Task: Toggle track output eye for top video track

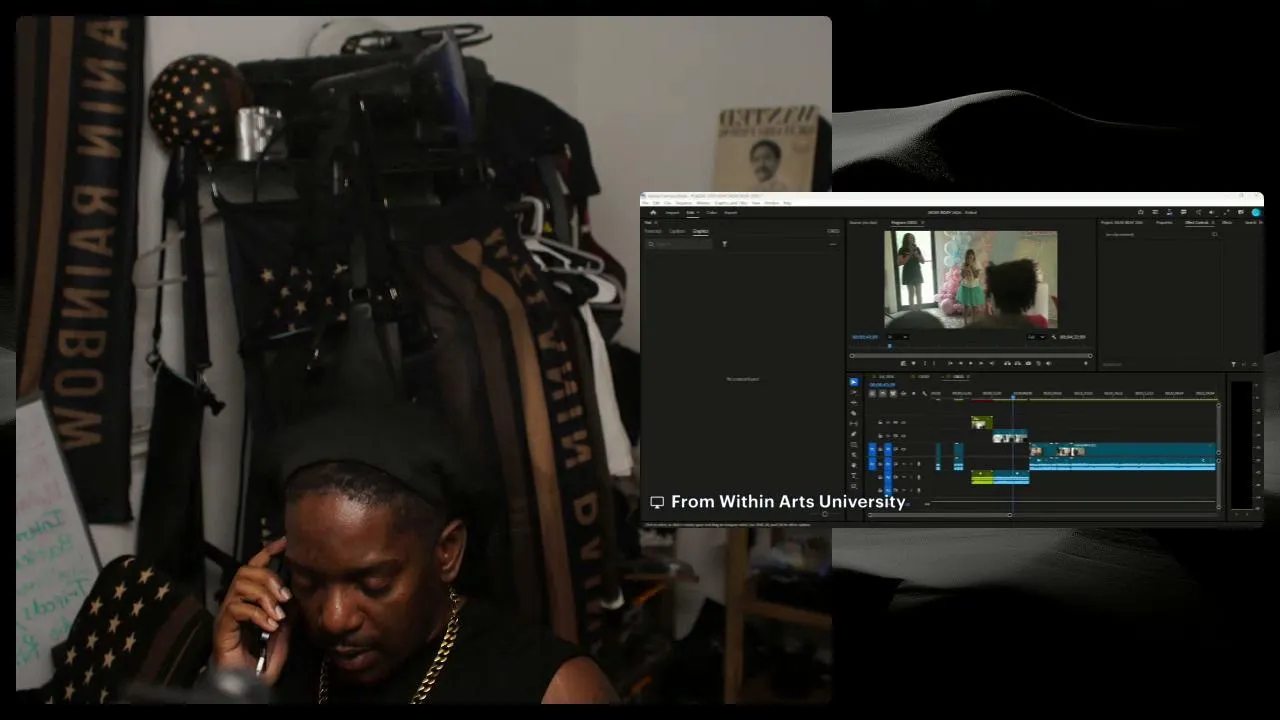Action: (x=903, y=422)
